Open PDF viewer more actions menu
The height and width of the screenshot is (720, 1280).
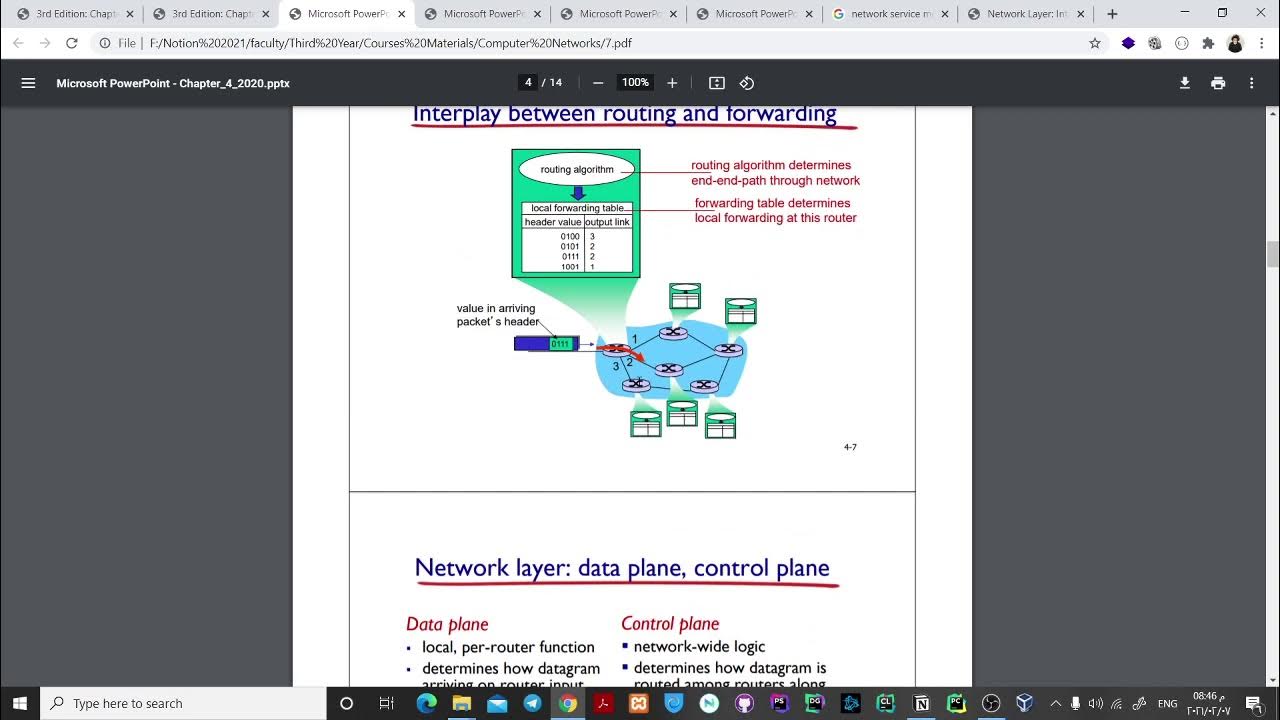click(1251, 83)
